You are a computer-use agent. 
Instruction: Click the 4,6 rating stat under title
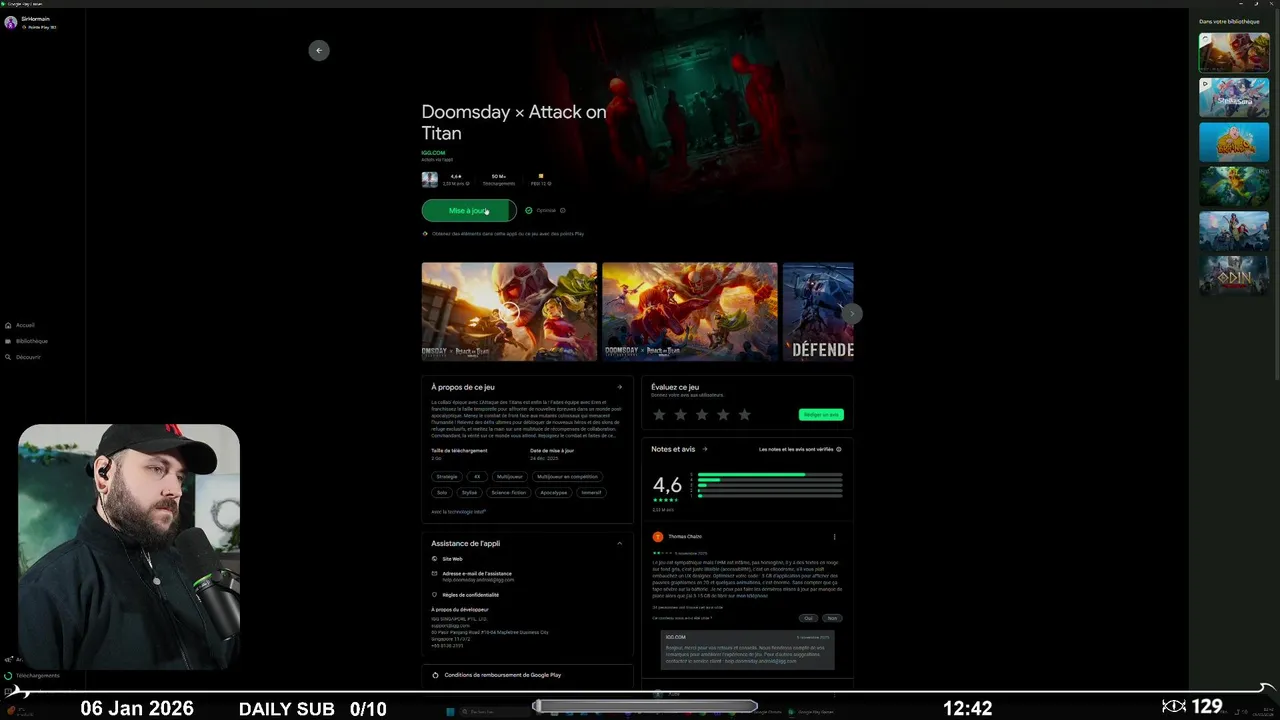[x=455, y=179]
